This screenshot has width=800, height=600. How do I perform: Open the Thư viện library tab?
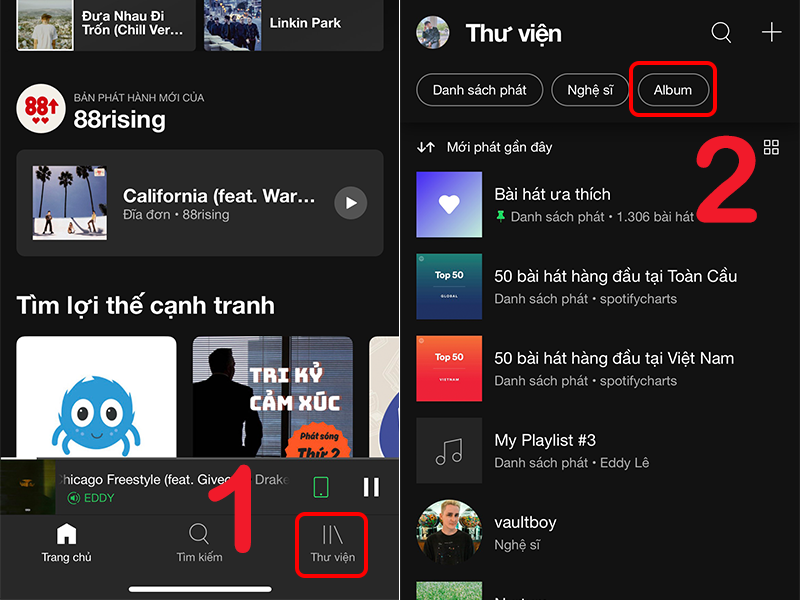point(333,545)
